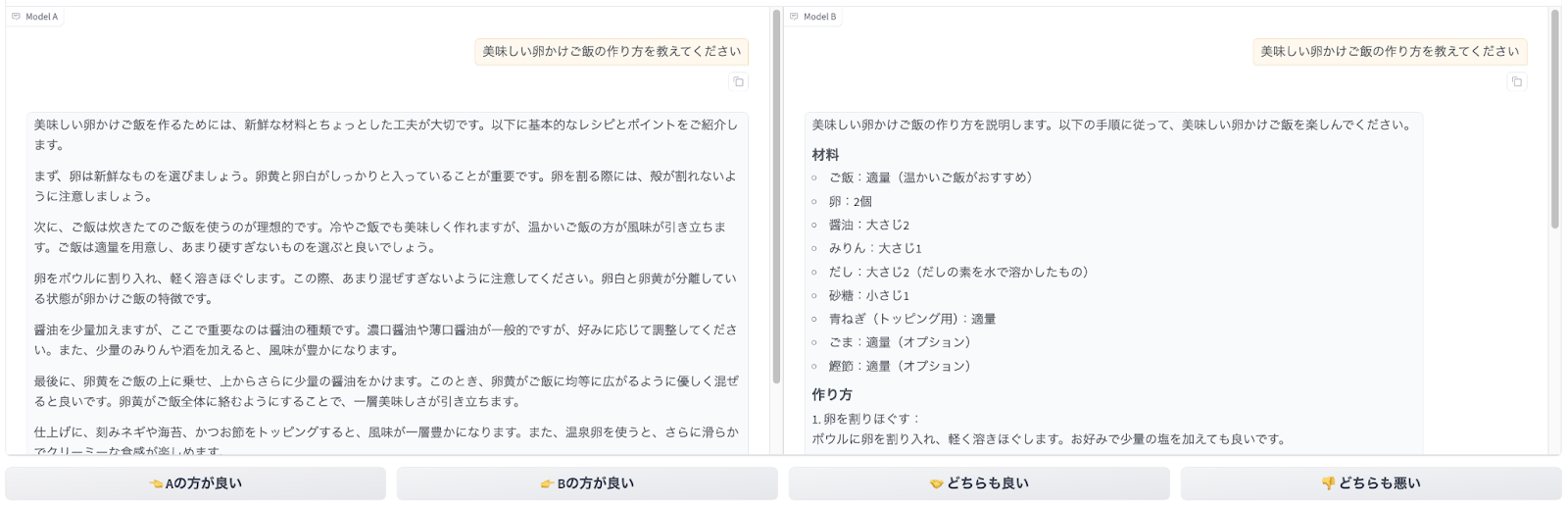Viewport: 1568px width, 506px height.
Task: Click Model B panel scrollbar
Action: click(x=1554, y=120)
